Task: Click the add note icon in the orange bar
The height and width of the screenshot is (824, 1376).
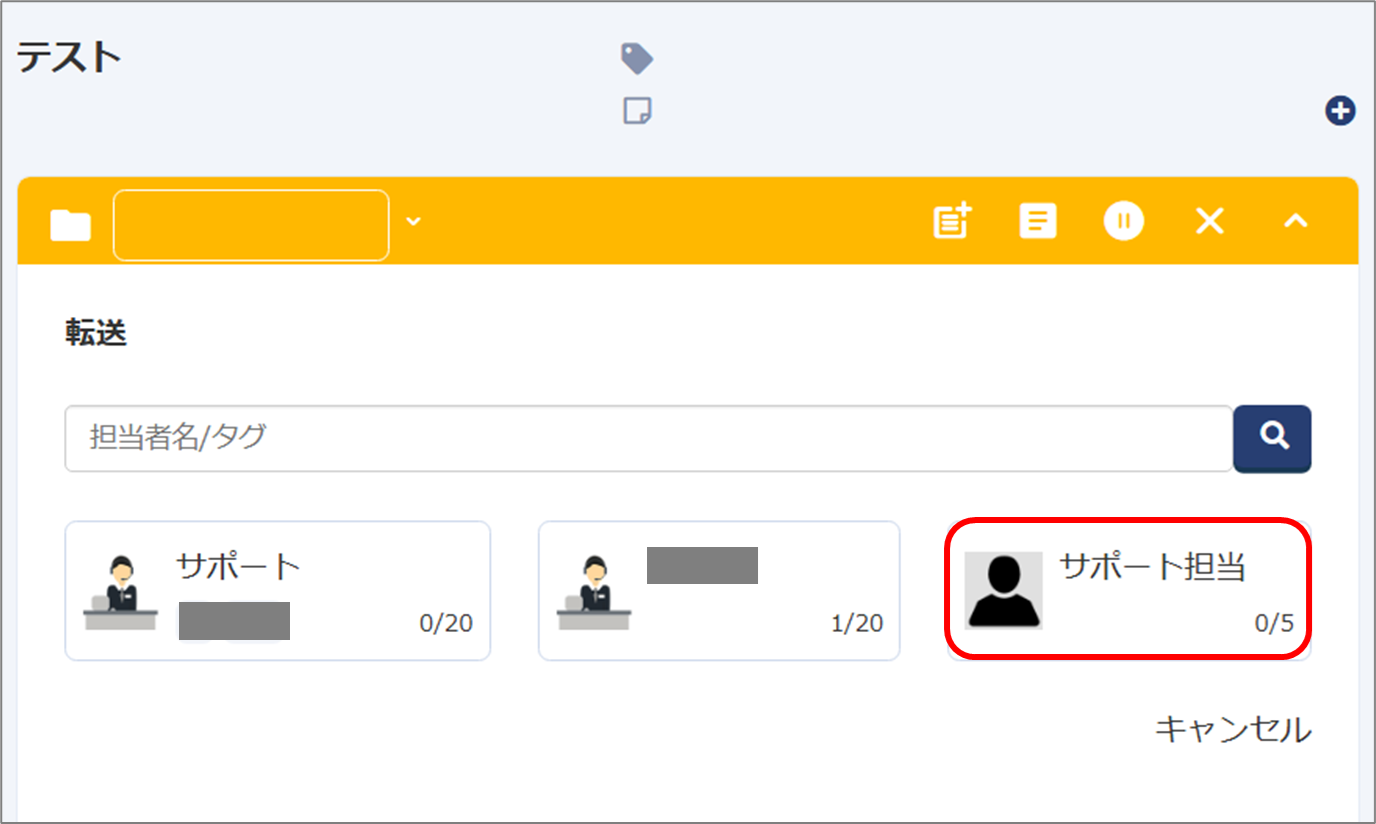Action: [952, 220]
